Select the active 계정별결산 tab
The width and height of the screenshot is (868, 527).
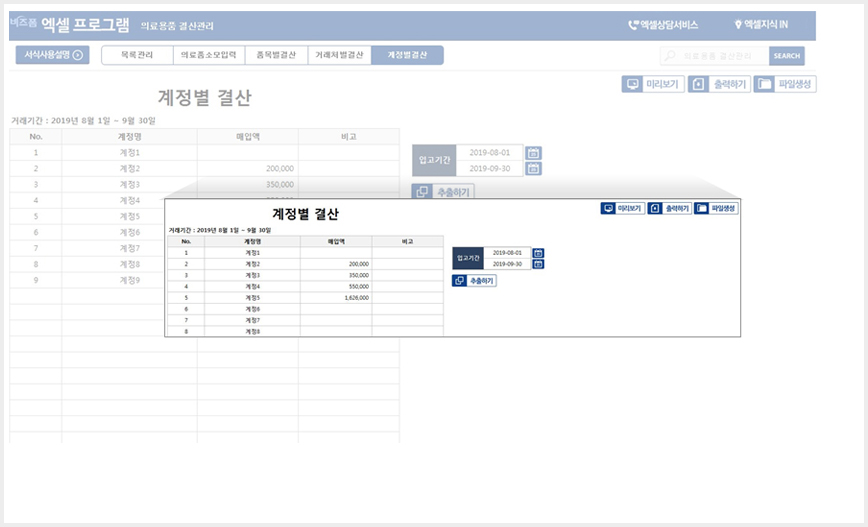coord(407,55)
